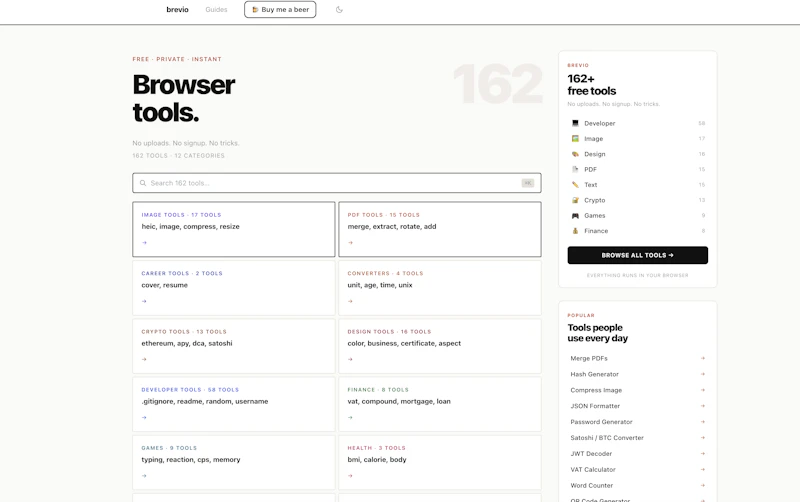Viewport: 800px width, 502px height.
Task: Click the Games category controller icon
Action: tap(576, 215)
